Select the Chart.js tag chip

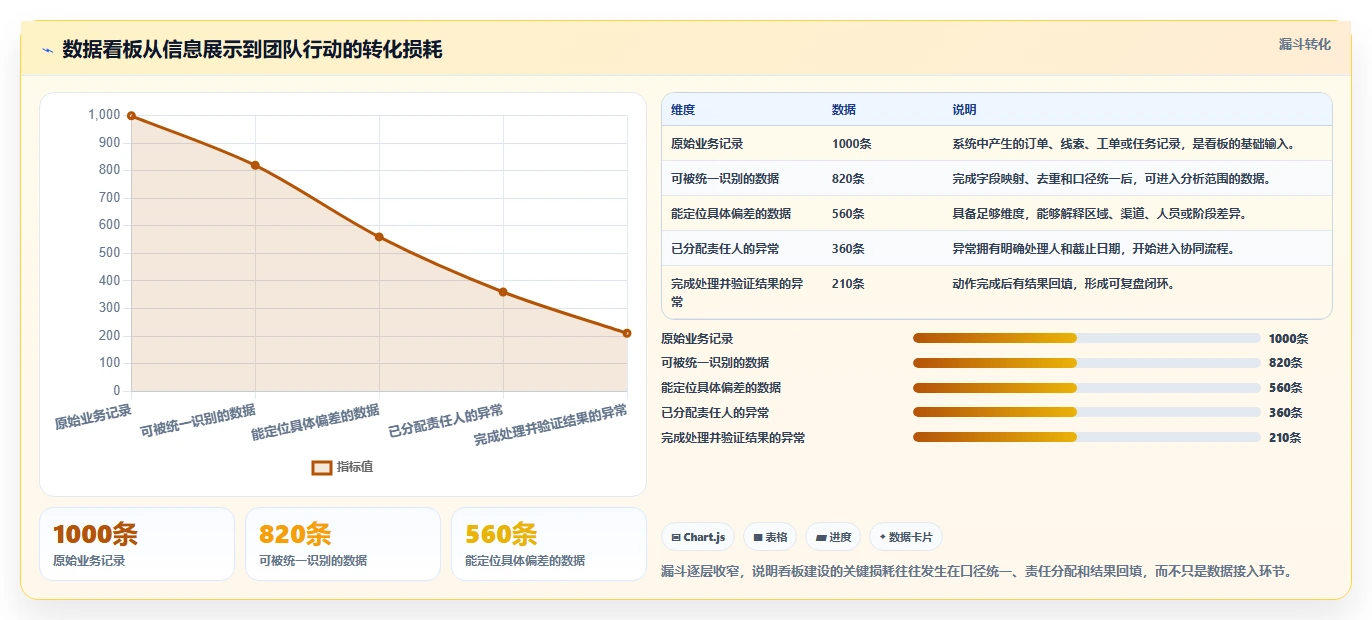pyautogui.click(x=698, y=537)
